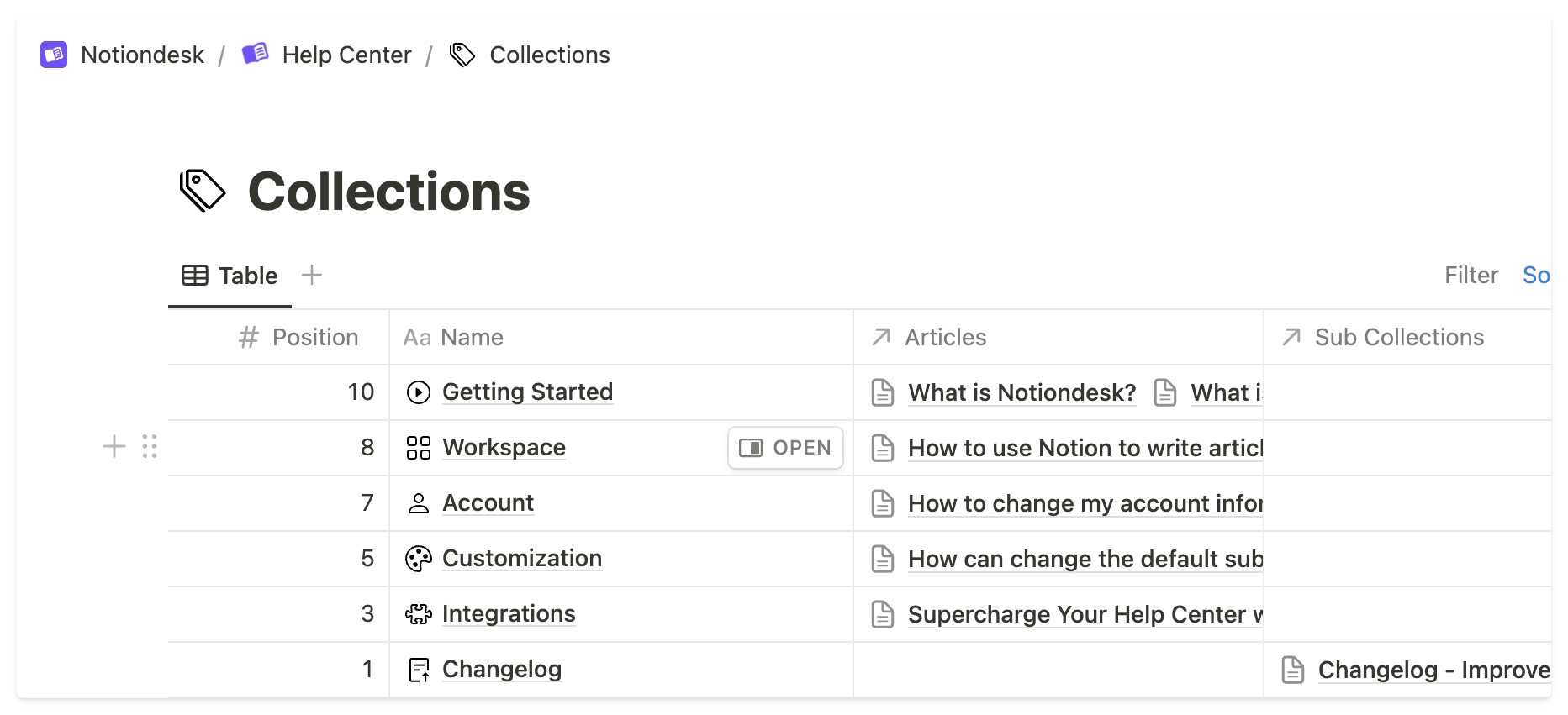Click page icon before Changelog - Improve
This screenshot has height=715, width=1568.
pyautogui.click(x=1293, y=670)
